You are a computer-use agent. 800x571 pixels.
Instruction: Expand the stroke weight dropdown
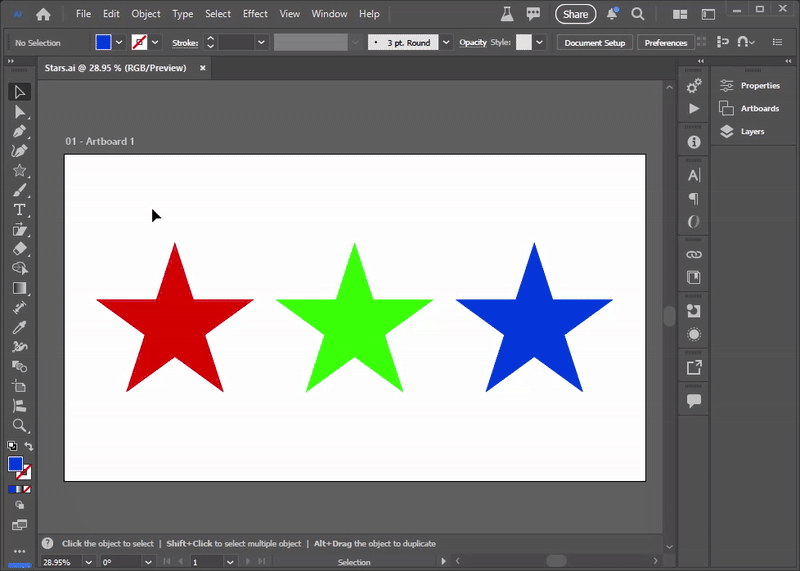[261, 43]
